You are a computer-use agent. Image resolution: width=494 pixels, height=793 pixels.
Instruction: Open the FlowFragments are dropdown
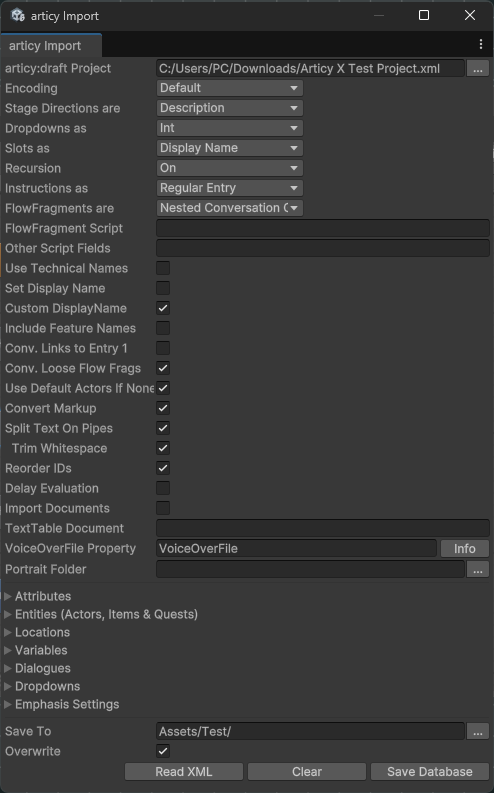230,208
